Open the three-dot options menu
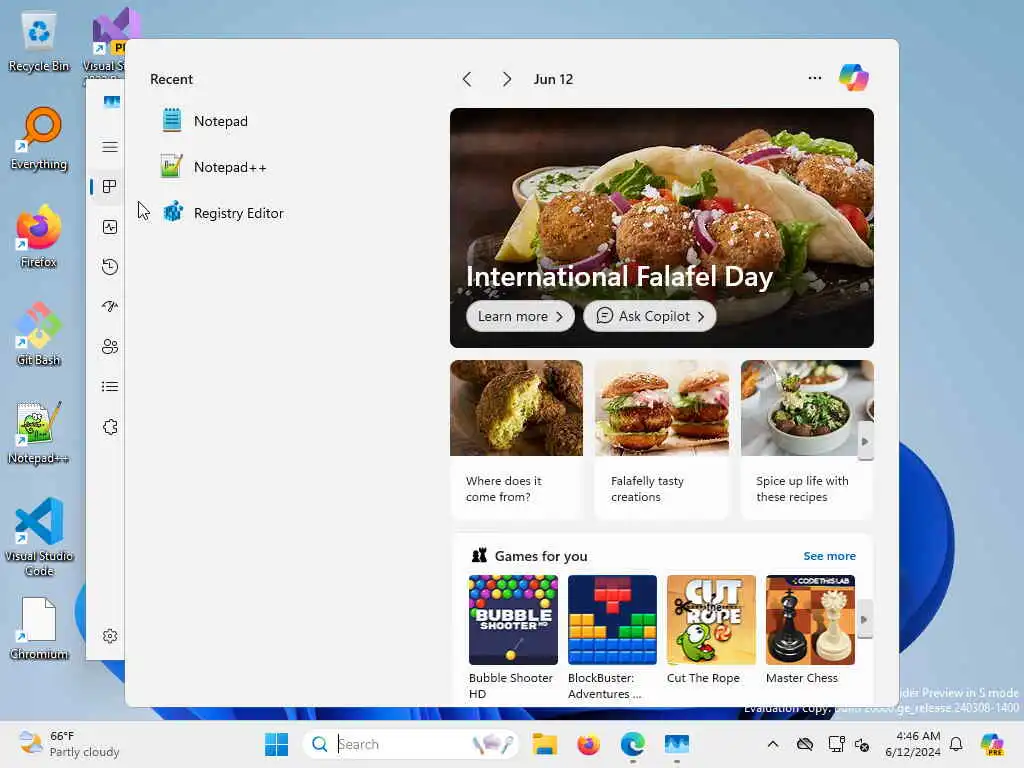This screenshot has width=1024, height=768. point(814,78)
